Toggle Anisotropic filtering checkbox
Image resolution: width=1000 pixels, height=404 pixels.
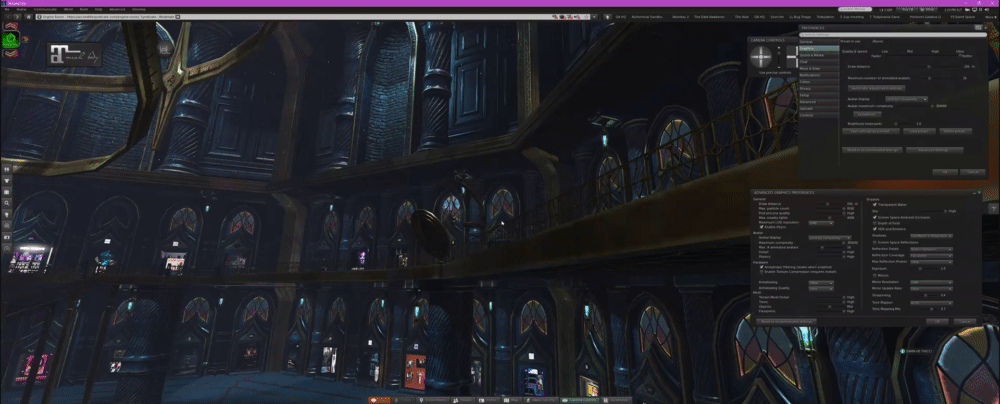tap(761, 267)
